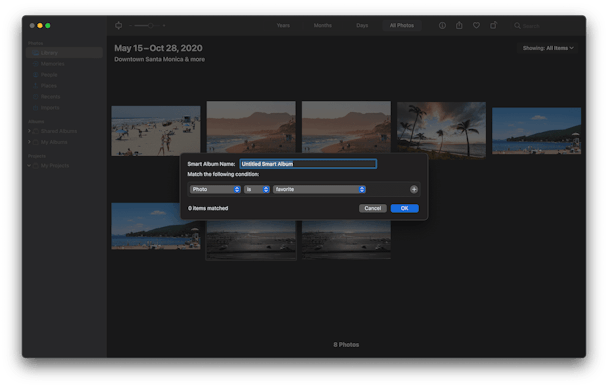
Task: Collapse My Projects in the sidebar
Action: [29, 166]
